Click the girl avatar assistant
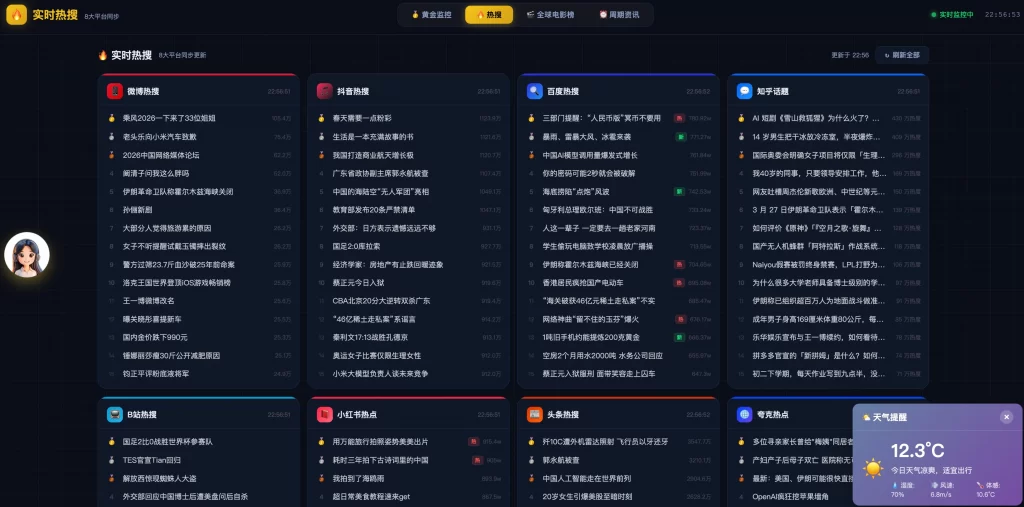1024x507 pixels. tap(27, 255)
